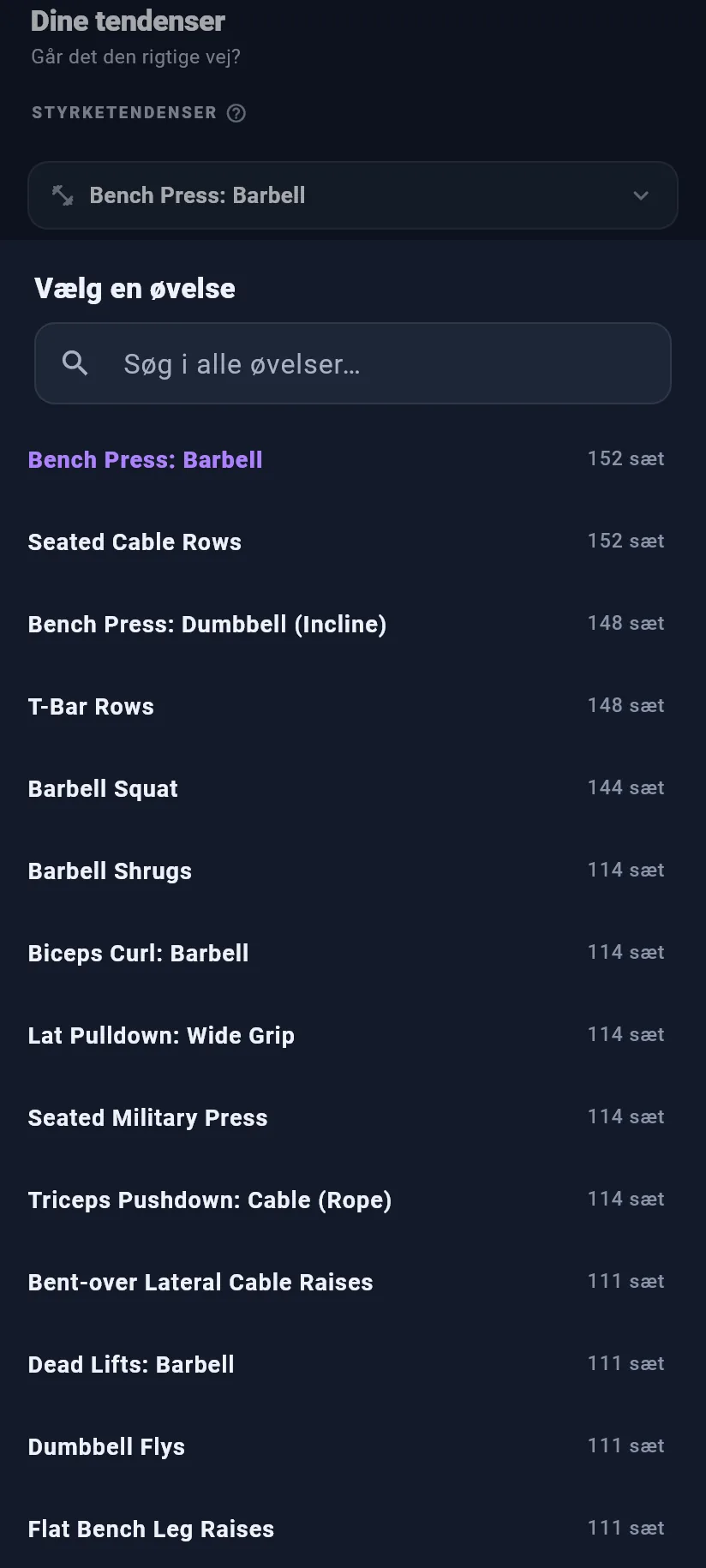Click the dumbbell icon in exercise selector

pyautogui.click(x=63, y=195)
